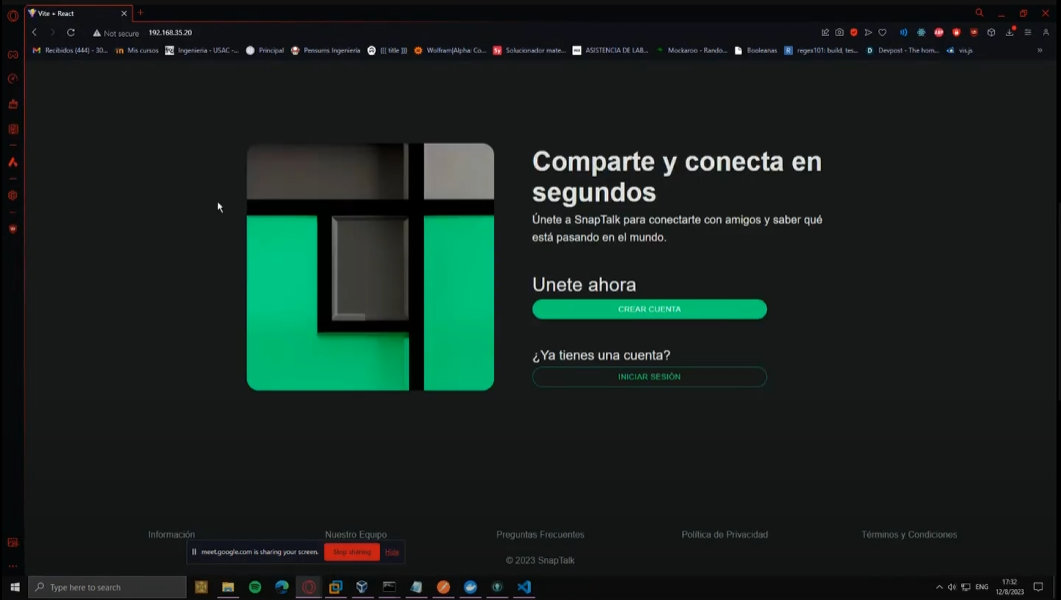The width and height of the screenshot is (1061, 600).
Task: Open the Preguntas Frecuentes footer link
Action: tap(540, 535)
